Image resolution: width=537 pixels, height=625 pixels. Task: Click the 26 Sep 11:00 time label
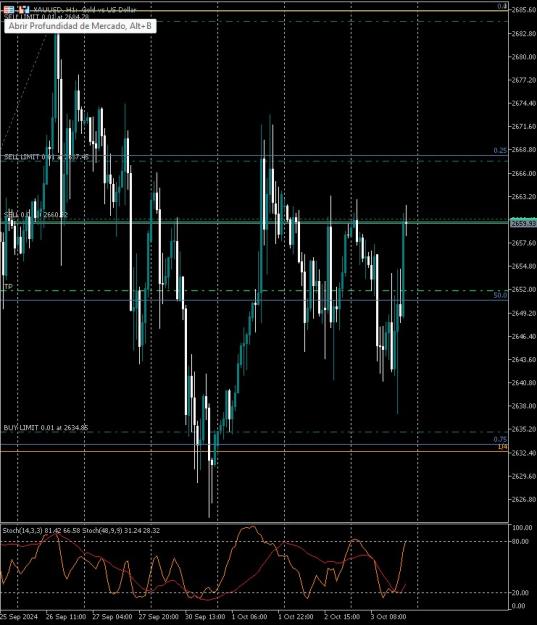point(66,617)
